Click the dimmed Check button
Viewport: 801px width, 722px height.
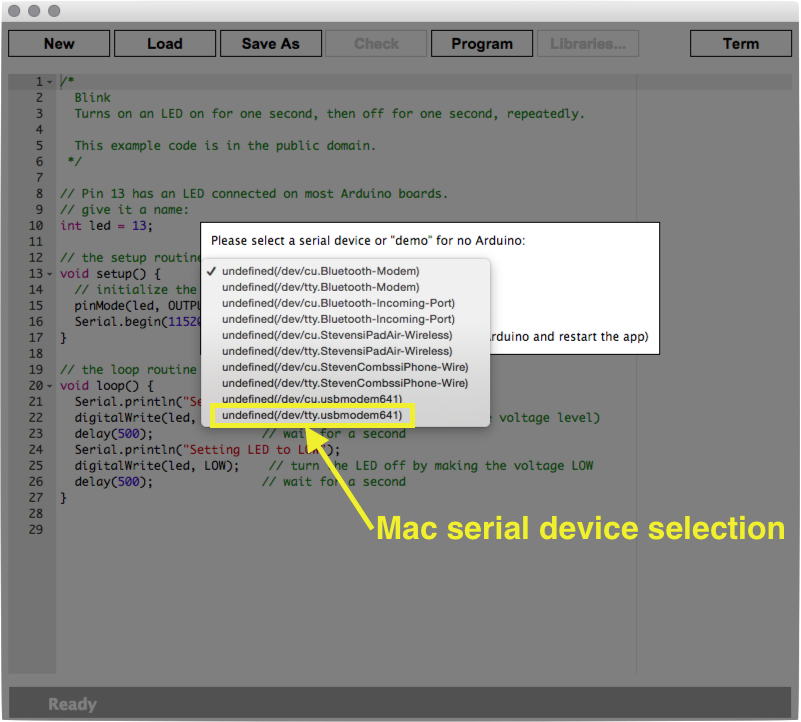click(x=376, y=44)
